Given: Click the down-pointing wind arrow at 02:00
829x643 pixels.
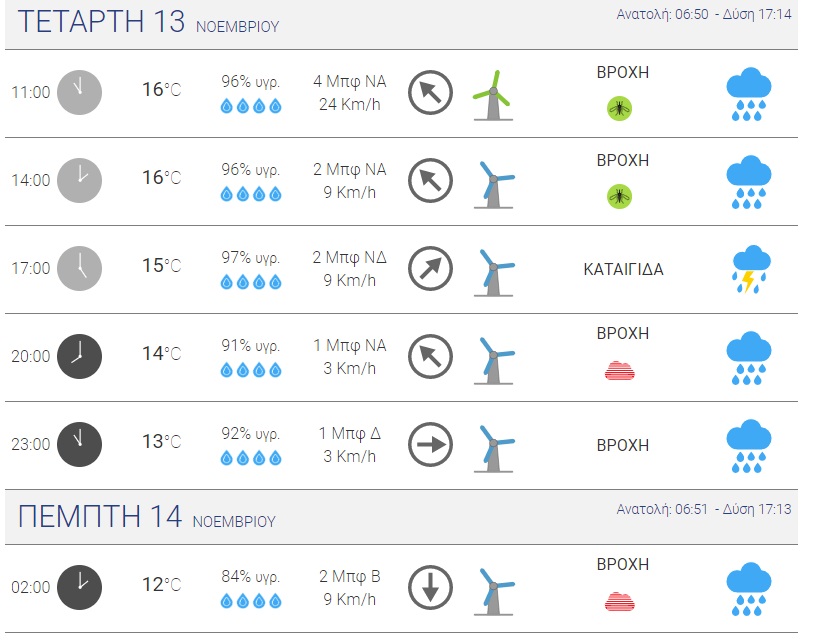Looking at the screenshot, I should [431, 587].
